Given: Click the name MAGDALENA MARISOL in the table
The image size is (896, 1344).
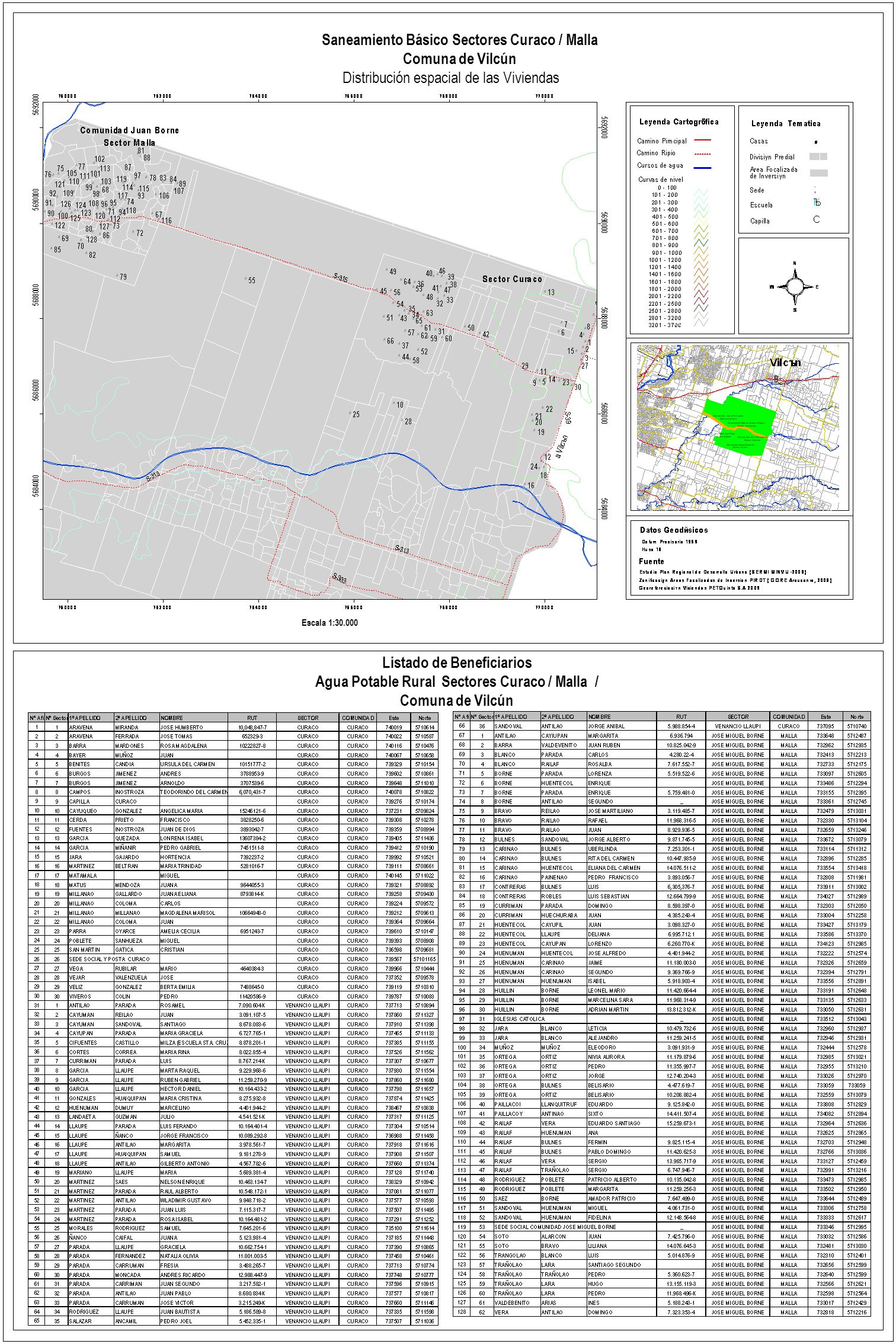Looking at the screenshot, I should (188, 913).
